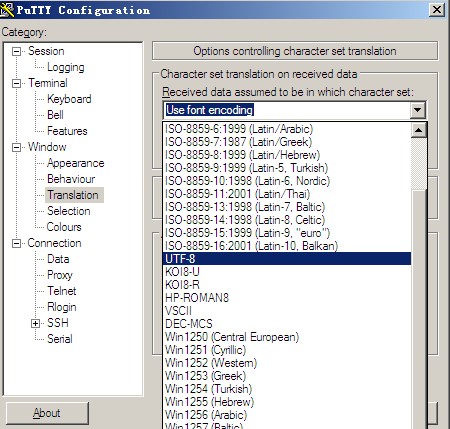Viewport: 450px width, 429px height.
Task: Open the Logging category
Action: [66, 67]
